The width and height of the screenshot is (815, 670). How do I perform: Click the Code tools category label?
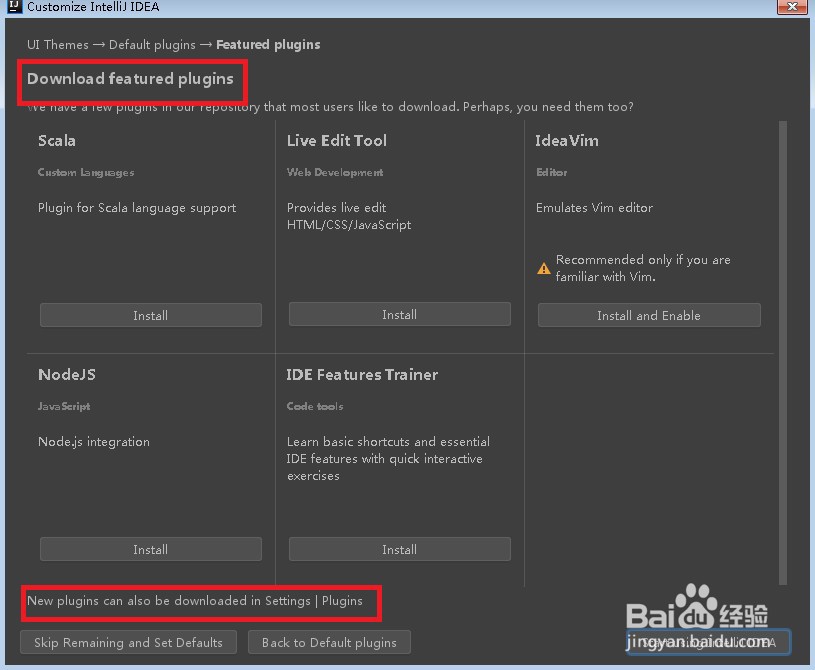click(315, 406)
